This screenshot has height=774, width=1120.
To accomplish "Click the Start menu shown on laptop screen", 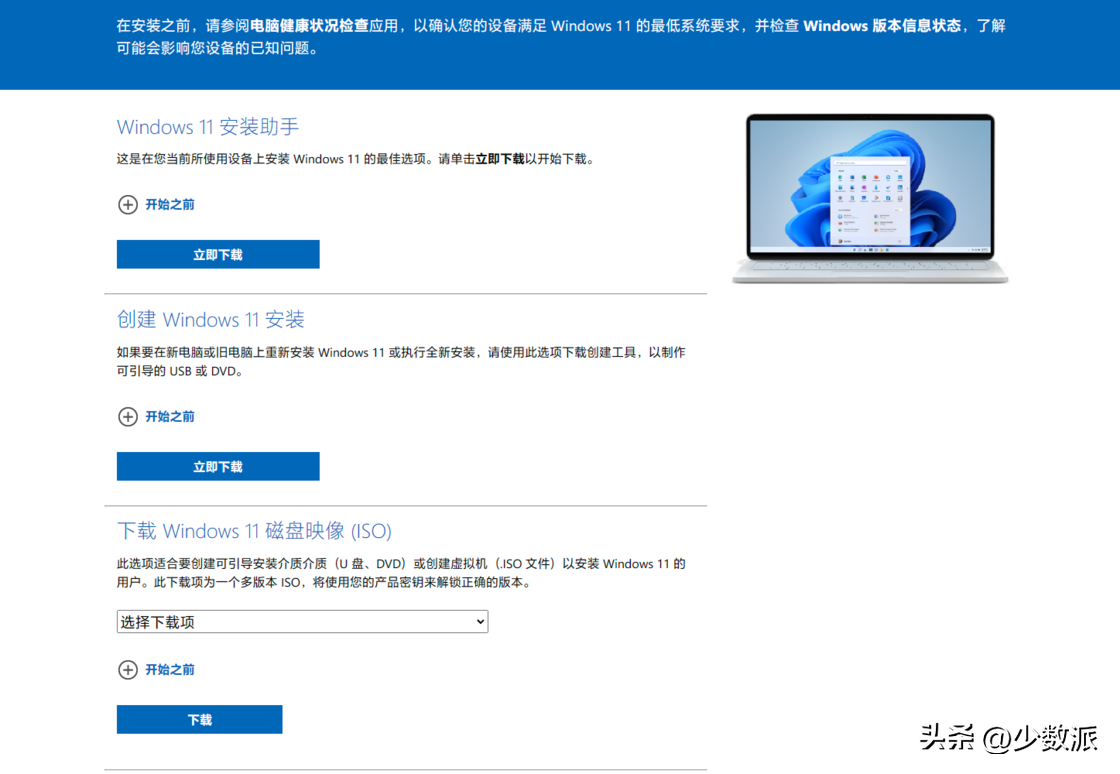I will (870, 200).
